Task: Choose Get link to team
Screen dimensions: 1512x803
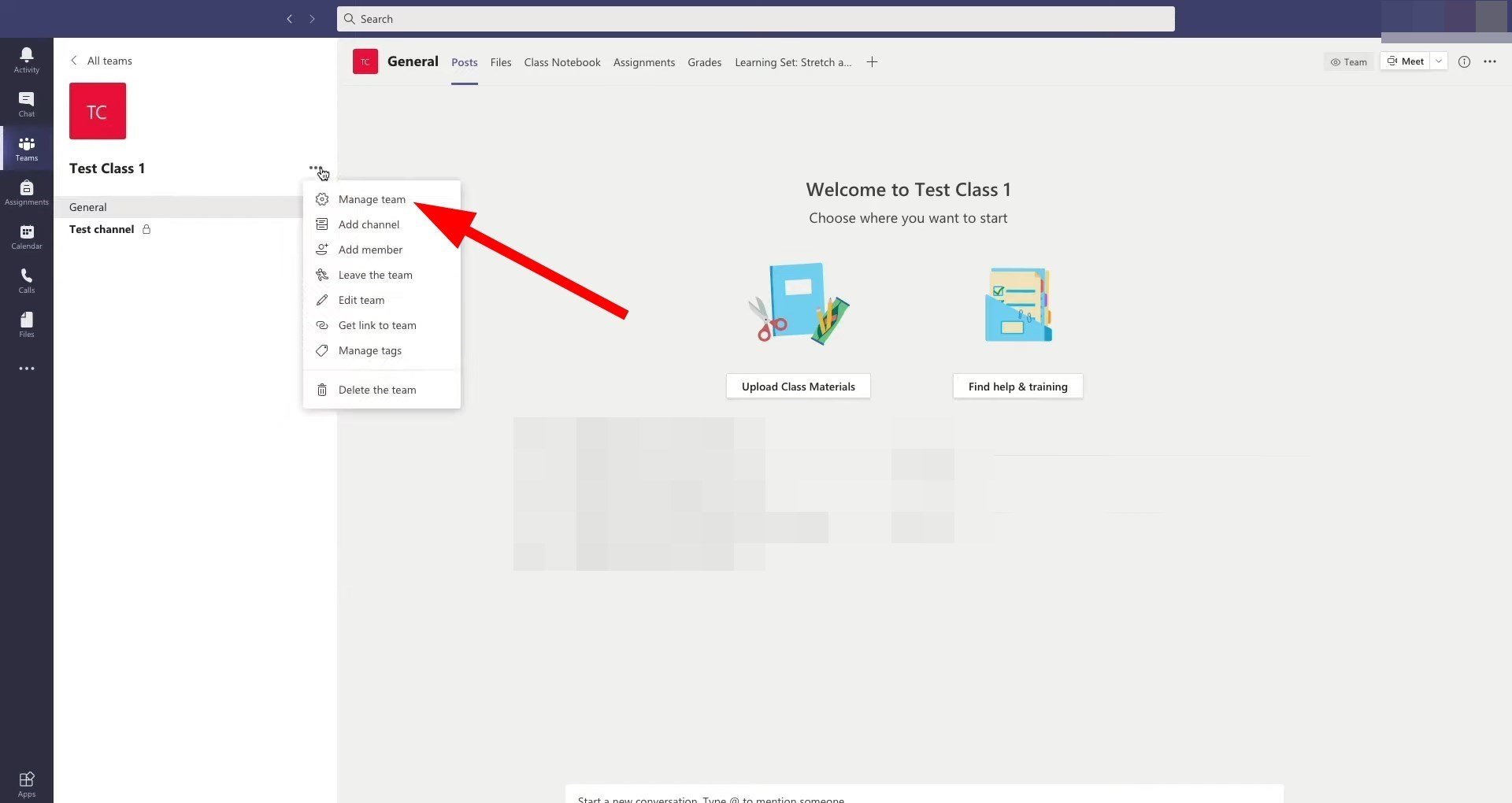Action: coord(382,325)
